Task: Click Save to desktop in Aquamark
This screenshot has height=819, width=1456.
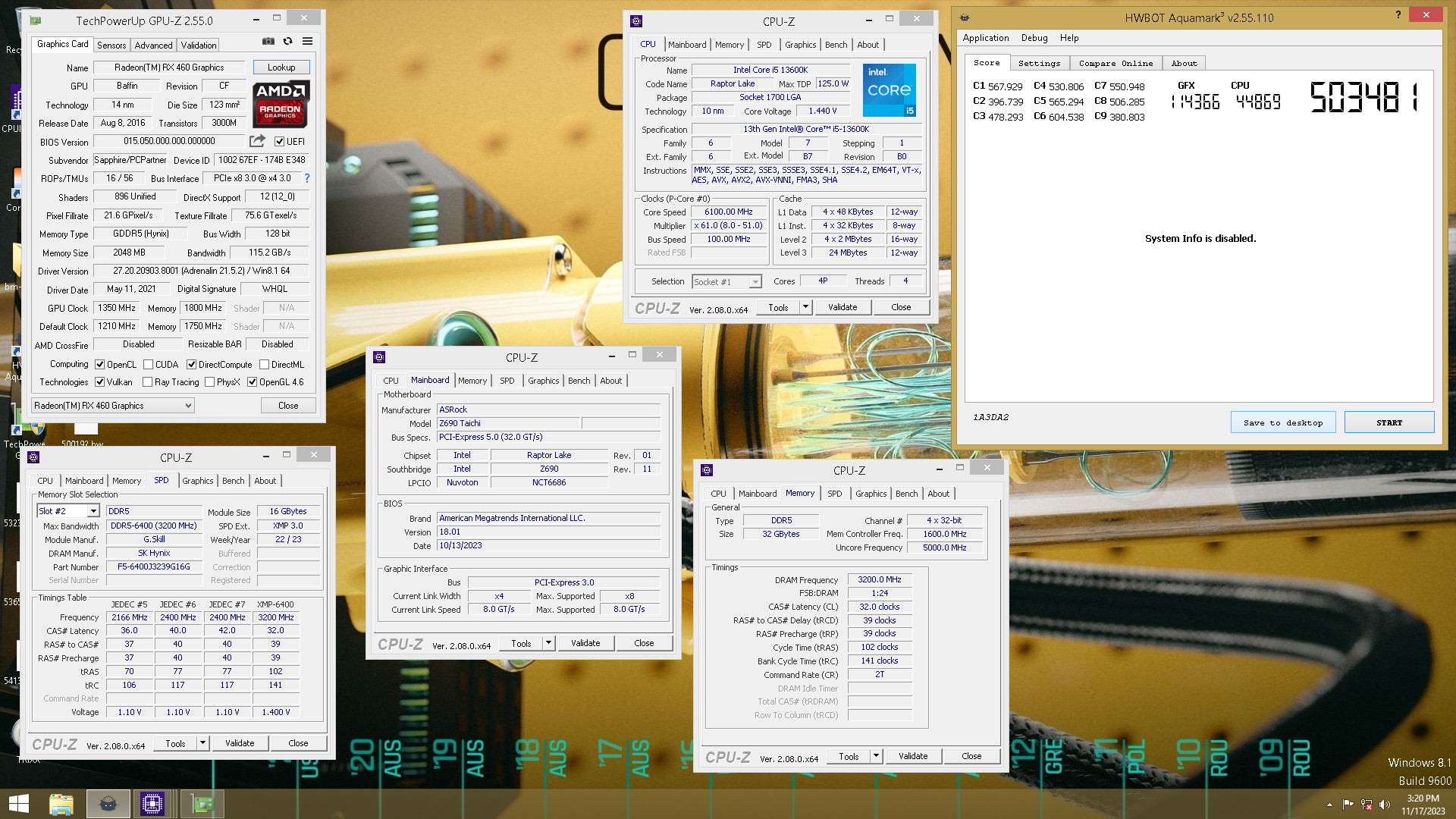Action: [1283, 422]
